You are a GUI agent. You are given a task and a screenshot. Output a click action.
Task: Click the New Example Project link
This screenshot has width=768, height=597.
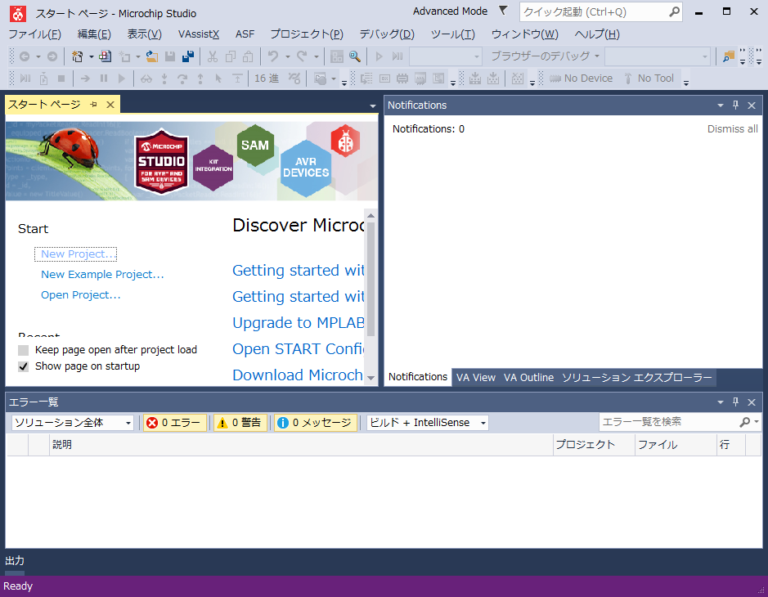pos(102,274)
